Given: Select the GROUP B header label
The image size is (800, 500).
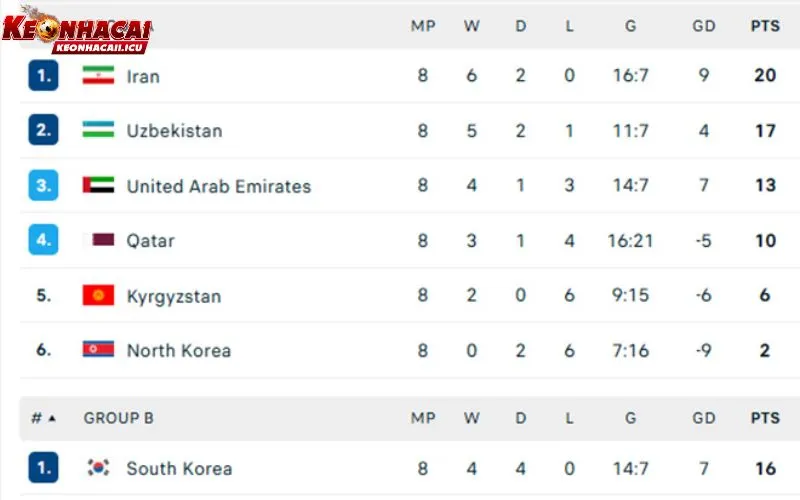Looking at the screenshot, I should click(118, 418).
